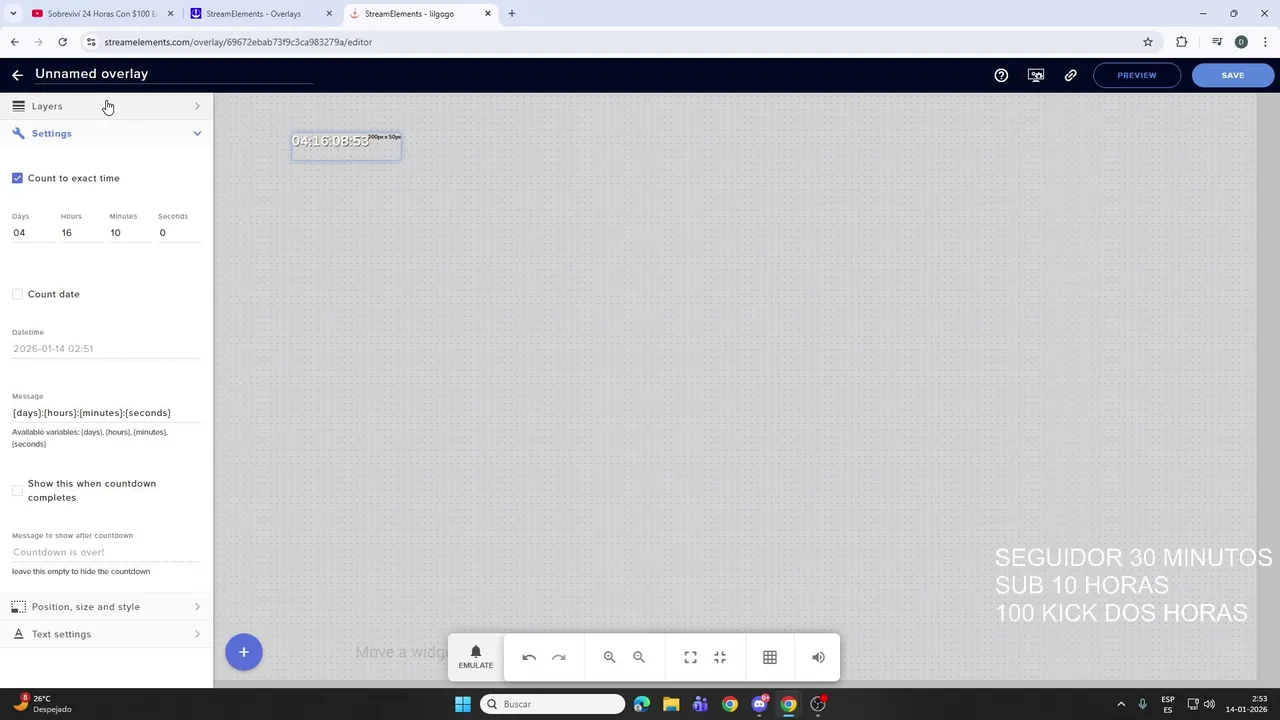Click the Position, size and style icon
The height and width of the screenshot is (720, 1280).
(18, 607)
